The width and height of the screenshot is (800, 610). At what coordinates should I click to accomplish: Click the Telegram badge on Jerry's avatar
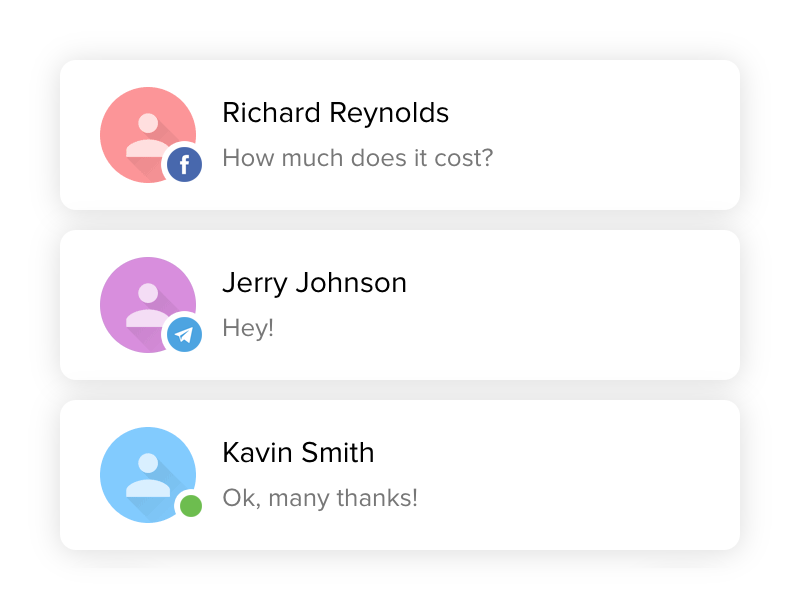(185, 335)
